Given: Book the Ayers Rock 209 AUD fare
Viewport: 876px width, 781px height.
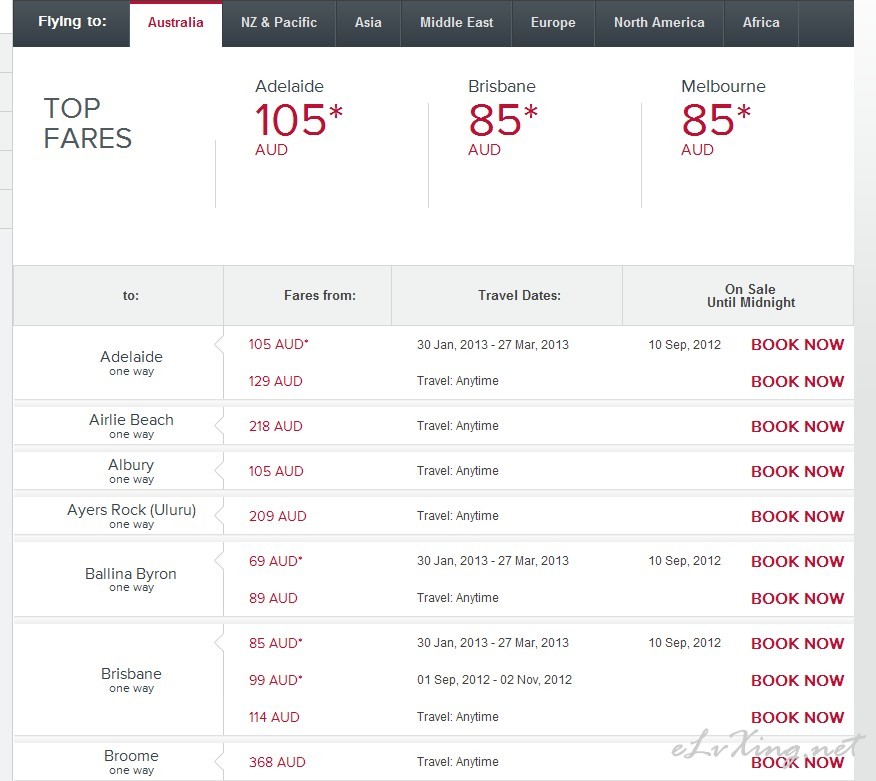Looking at the screenshot, I should [797, 517].
